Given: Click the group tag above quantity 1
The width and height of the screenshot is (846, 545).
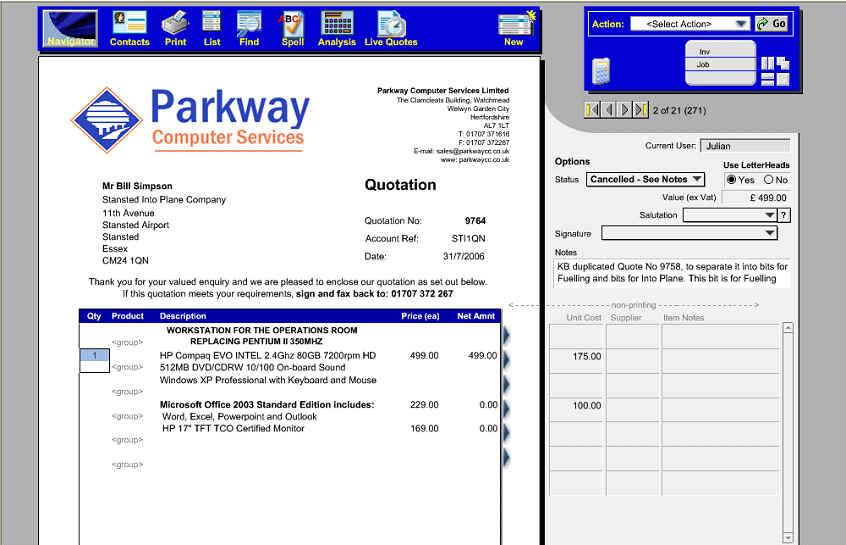Looking at the screenshot, I should 127,342.
